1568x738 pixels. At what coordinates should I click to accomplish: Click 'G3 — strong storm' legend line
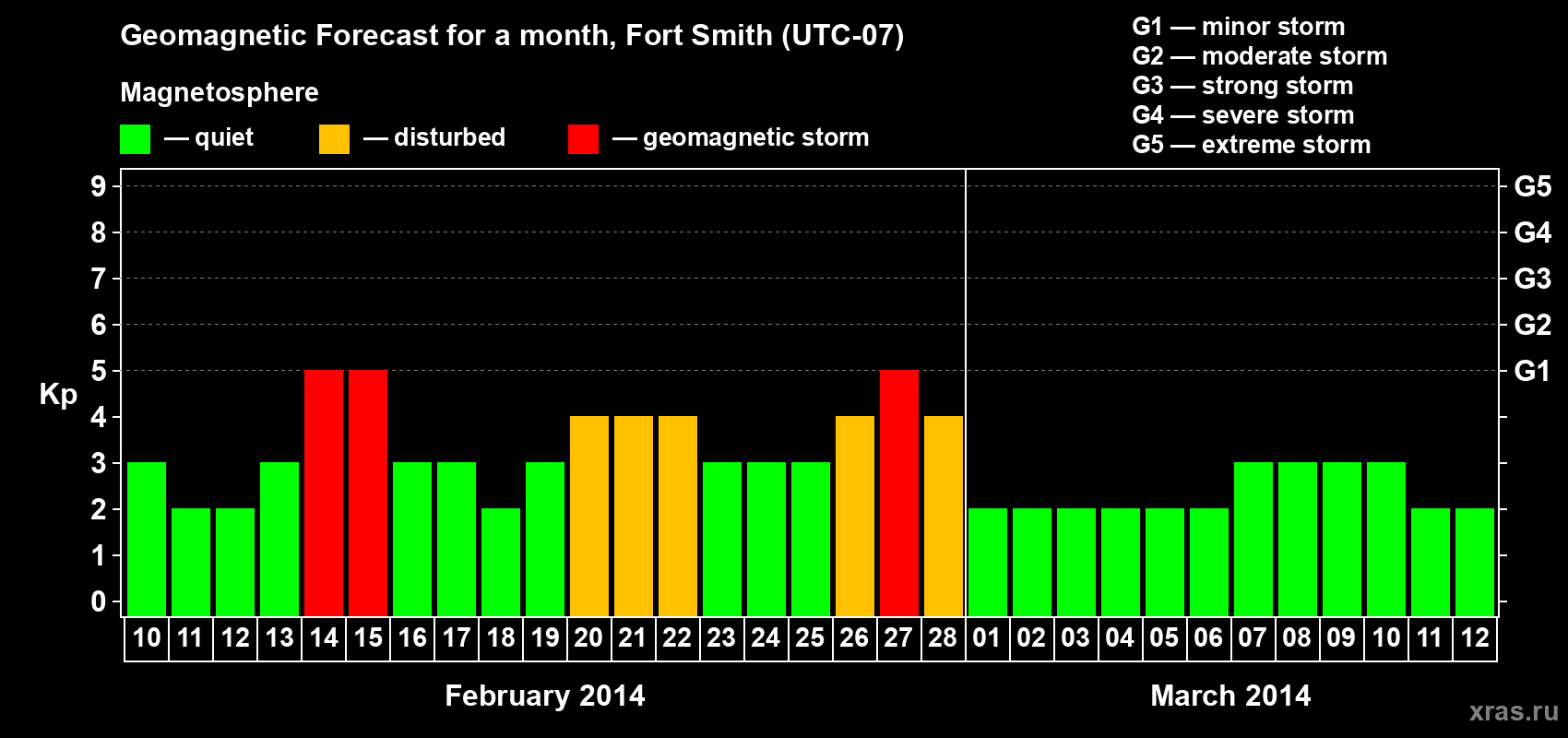pos(1242,86)
